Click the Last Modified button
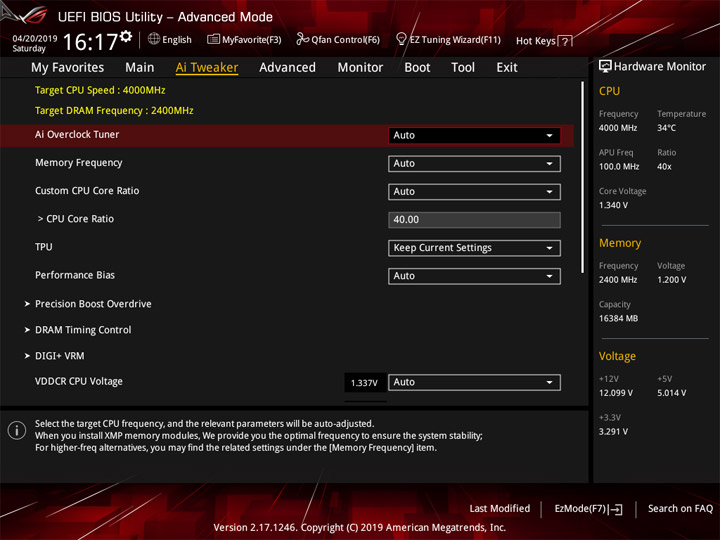Screen dimensions: 720x540 pos(500,508)
